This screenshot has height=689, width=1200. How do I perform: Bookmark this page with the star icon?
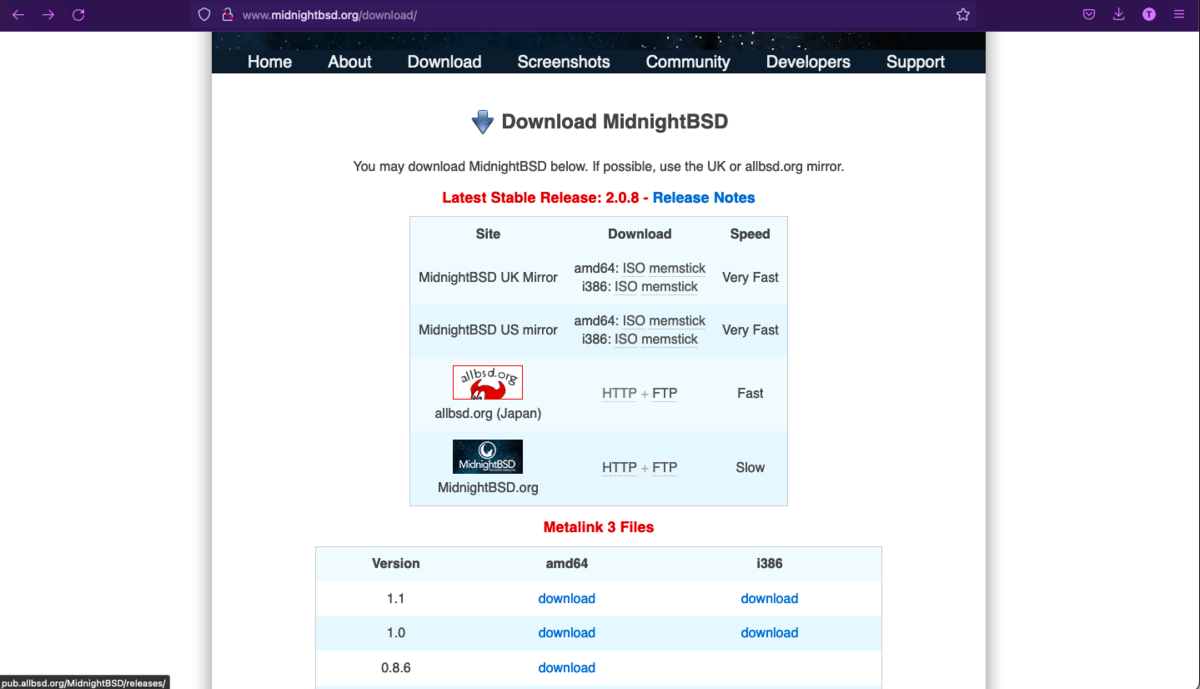pos(962,14)
